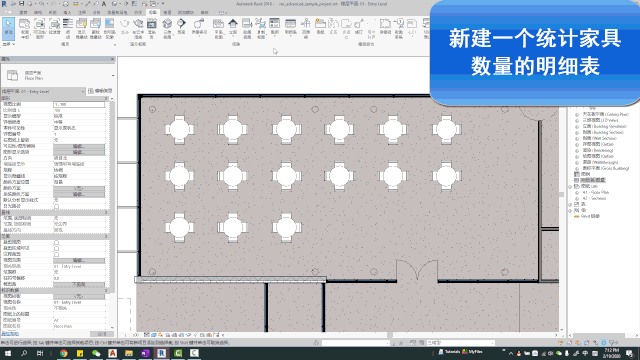Open the Render teapot tool
The image size is (640, 360).
click(124, 27)
